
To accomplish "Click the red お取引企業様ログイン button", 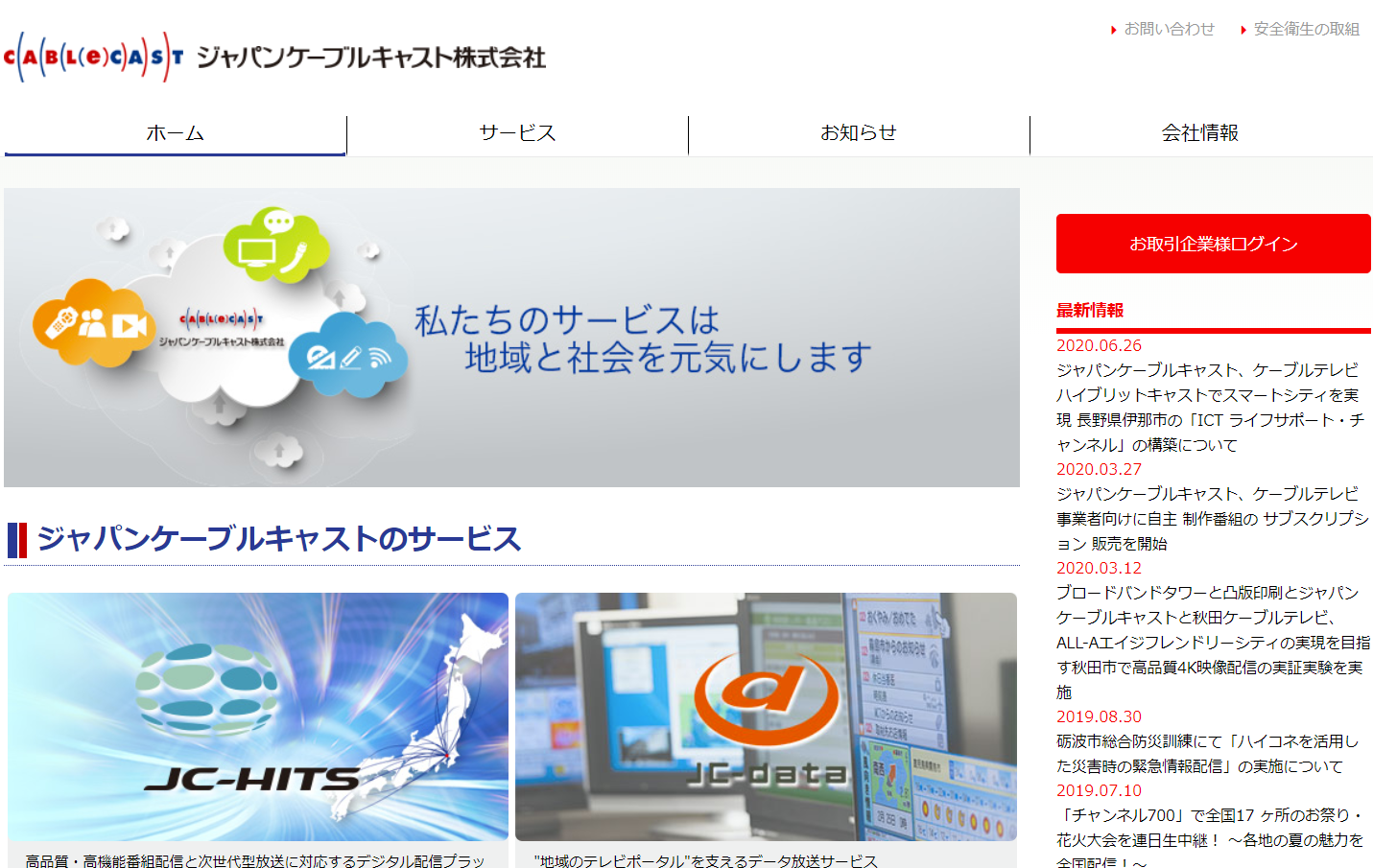I will pos(1213,244).
